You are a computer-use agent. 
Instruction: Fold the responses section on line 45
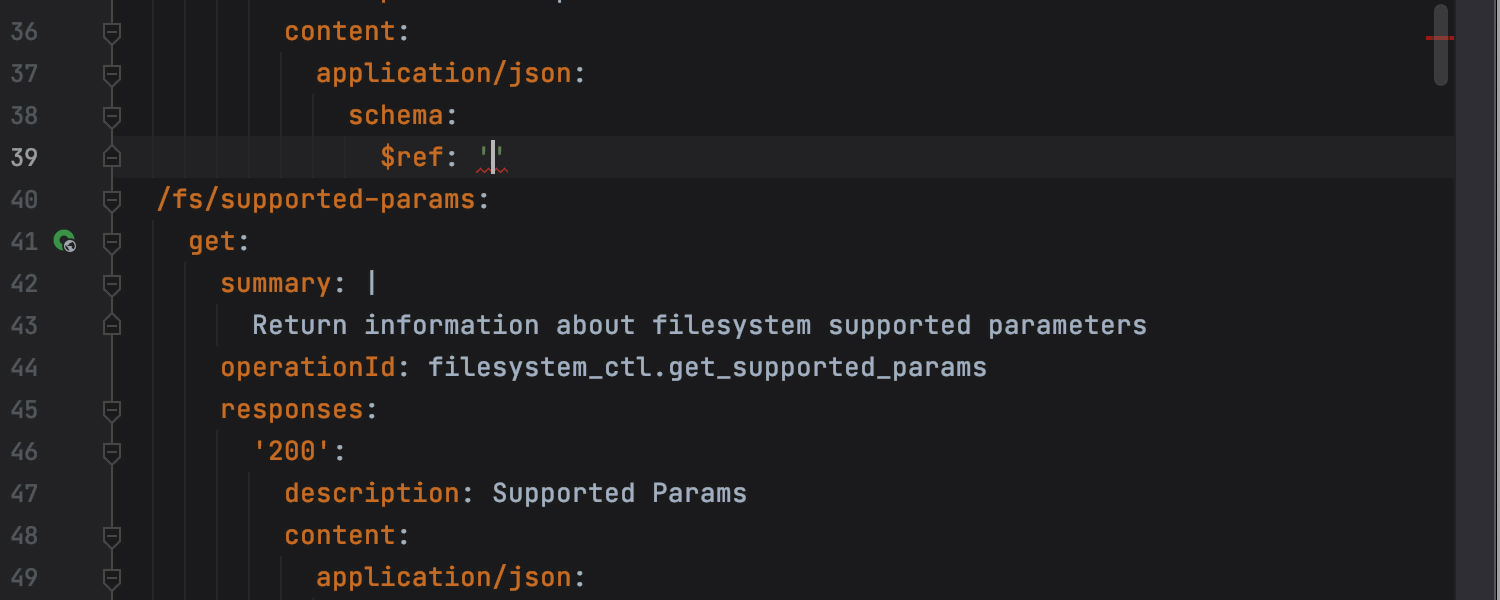pyautogui.click(x=112, y=410)
